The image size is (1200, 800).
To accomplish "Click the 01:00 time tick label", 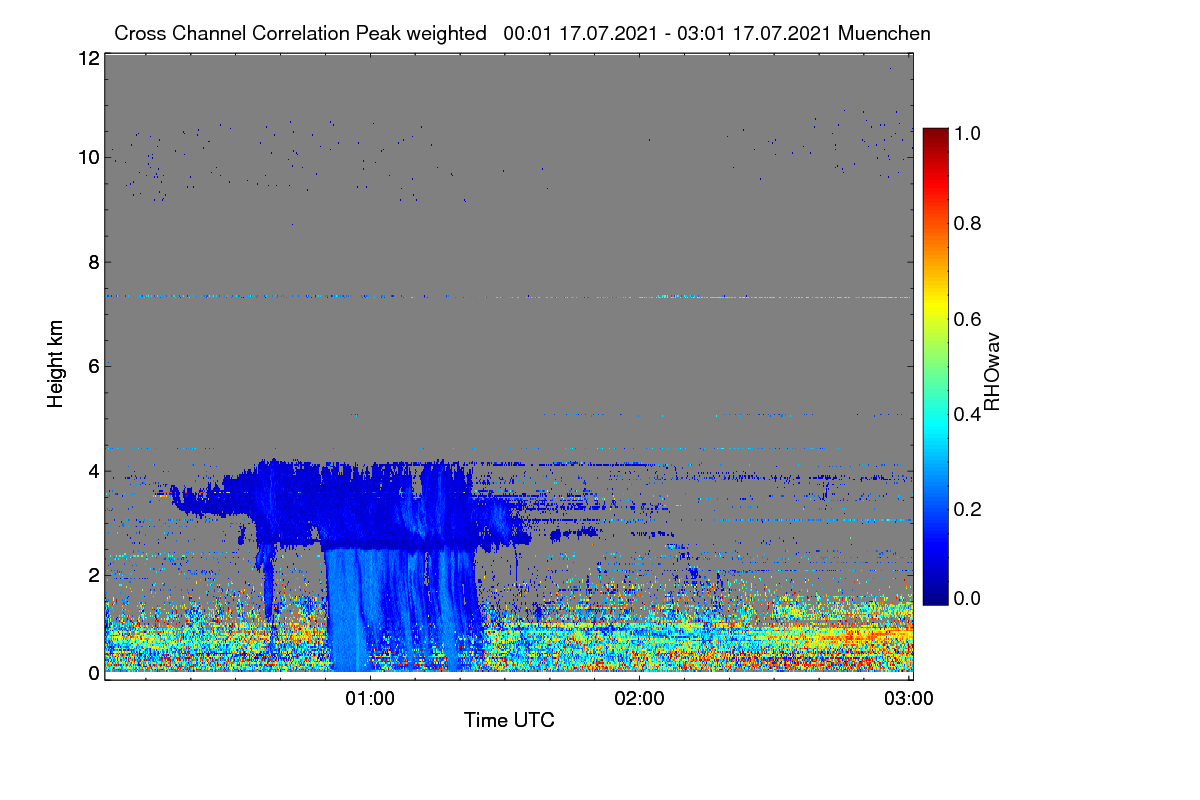I will [x=370, y=698].
